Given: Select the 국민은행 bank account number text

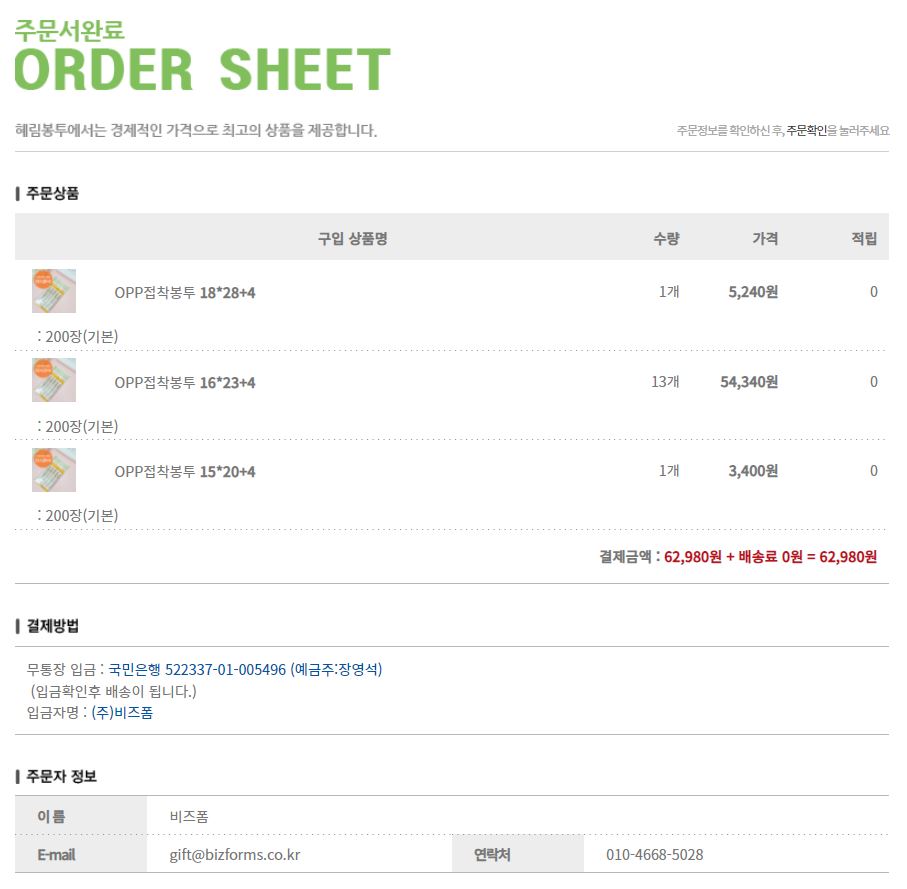Looking at the screenshot, I should tap(245, 670).
